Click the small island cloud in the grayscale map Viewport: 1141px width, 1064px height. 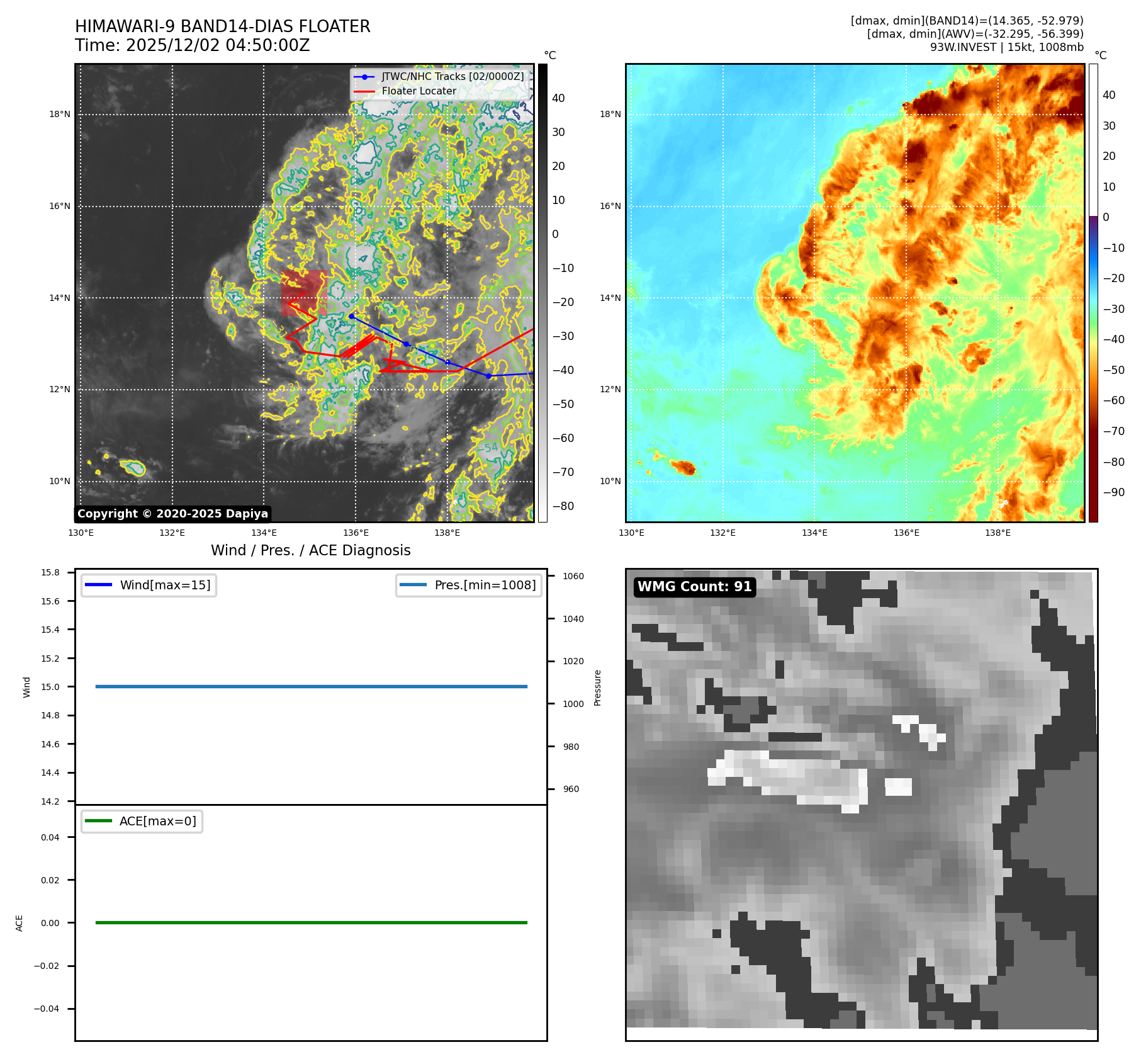(133, 467)
